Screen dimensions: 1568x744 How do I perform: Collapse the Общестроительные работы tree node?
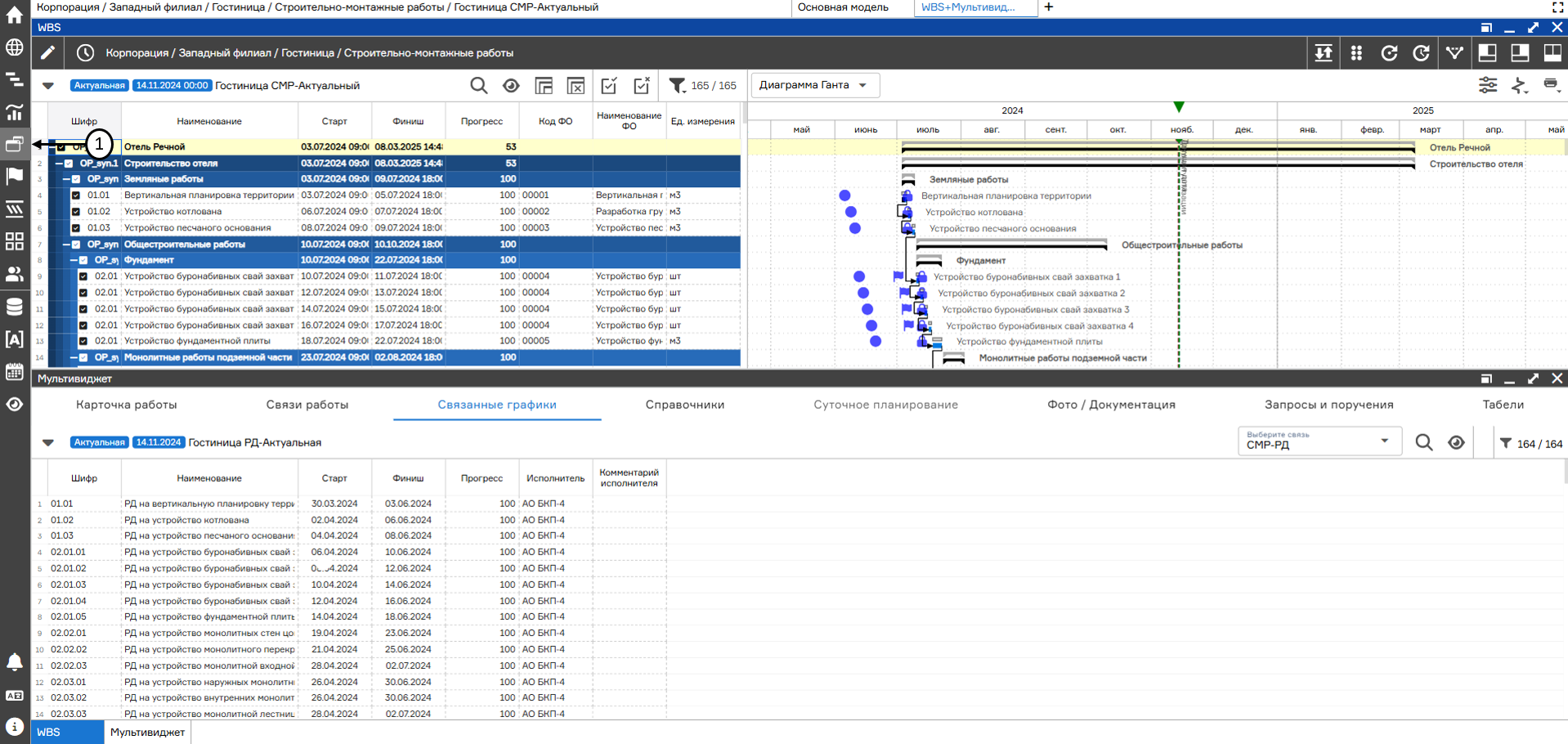click(x=66, y=244)
